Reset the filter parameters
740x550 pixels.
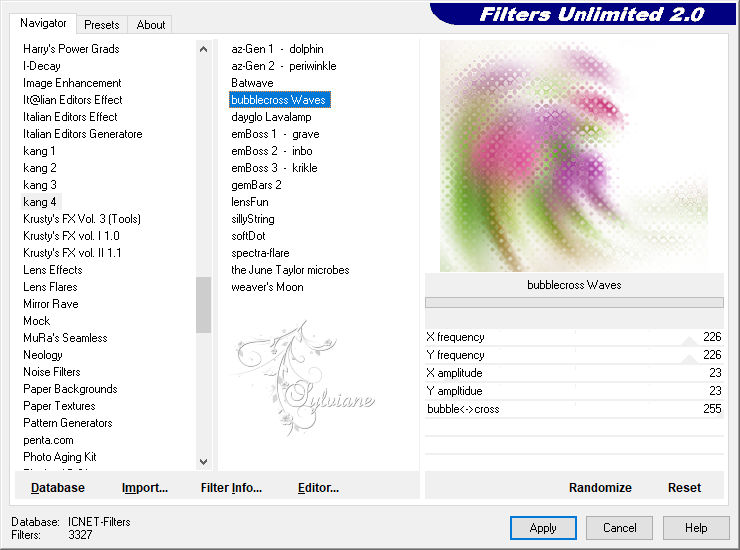point(684,487)
